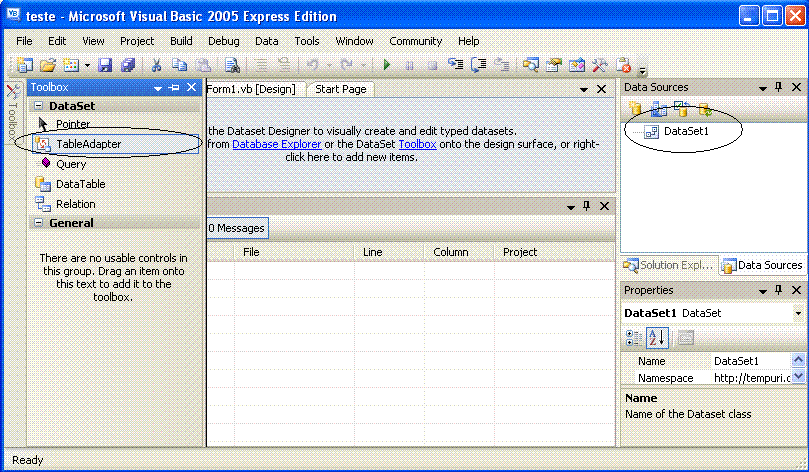809x472 pixels.
Task: Switch to the Solution Explorer panel tab
Action: (x=669, y=265)
